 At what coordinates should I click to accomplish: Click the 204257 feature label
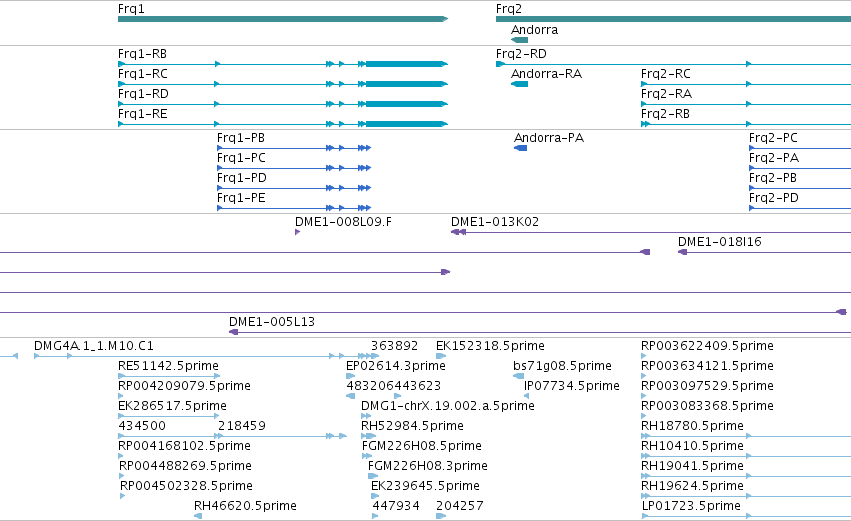click(x=460, y=506)
